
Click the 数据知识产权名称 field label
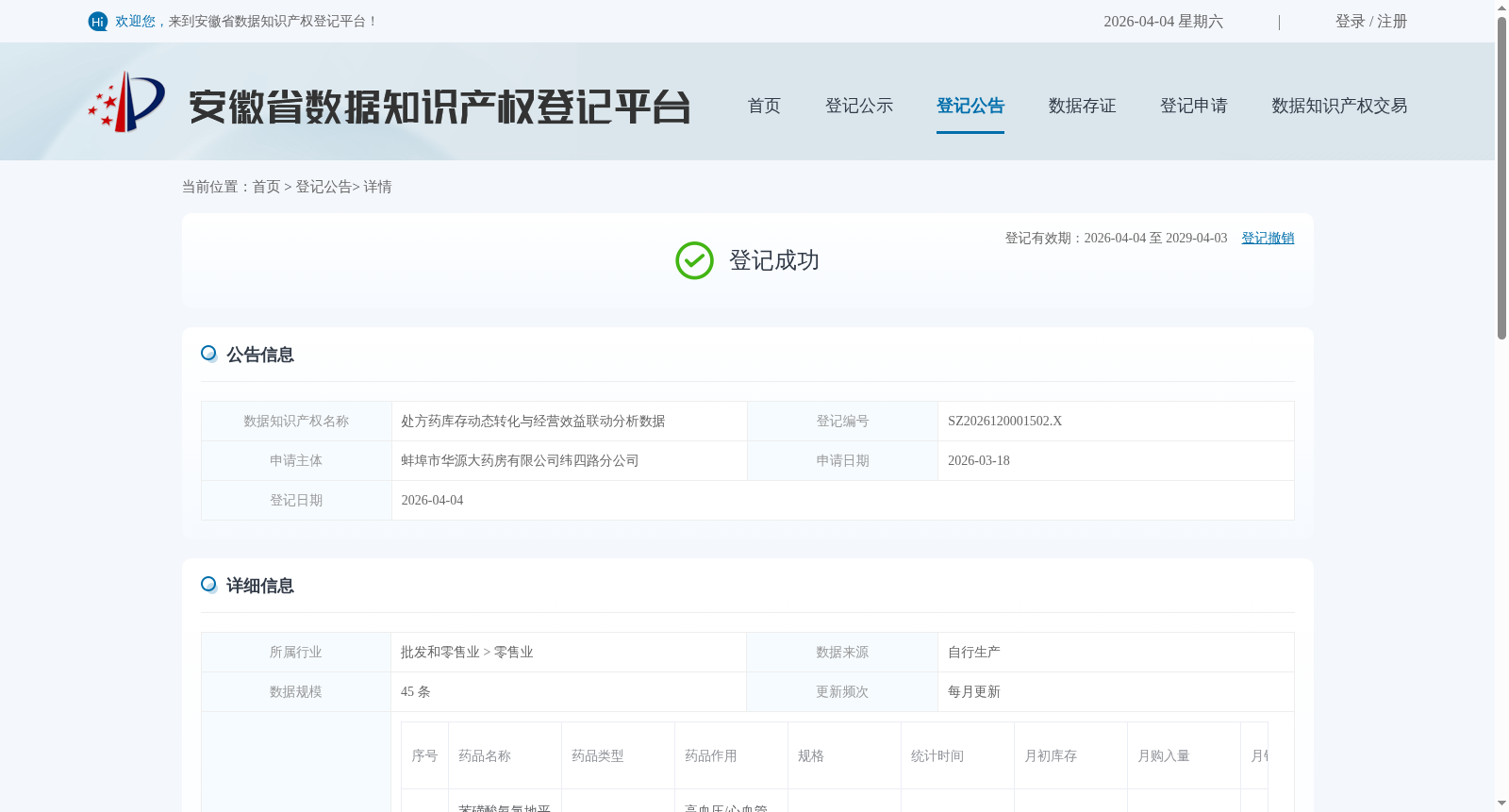(x=296, y=422)
